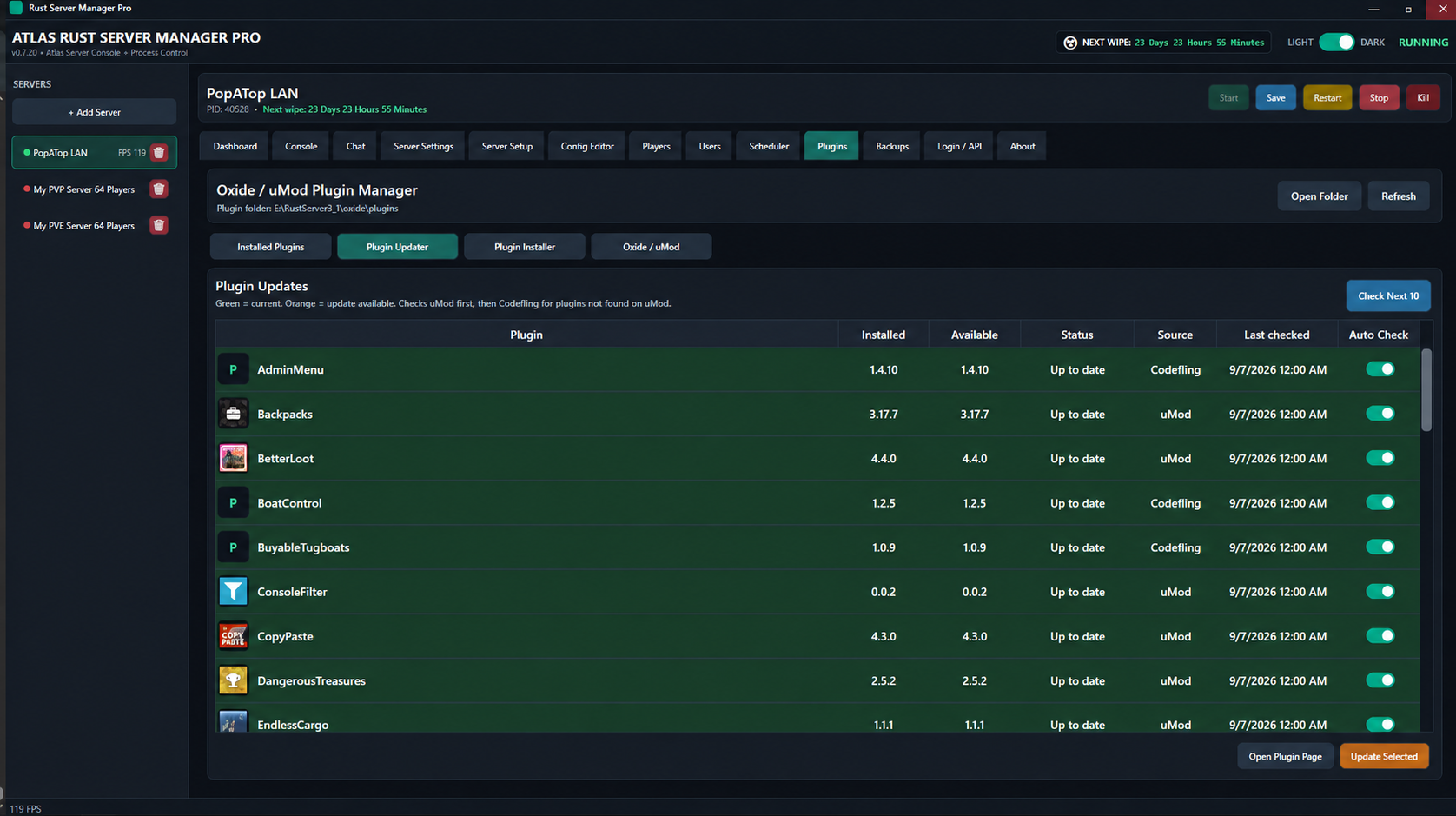
Task: Restart the server
Action: coord(1327,98)
